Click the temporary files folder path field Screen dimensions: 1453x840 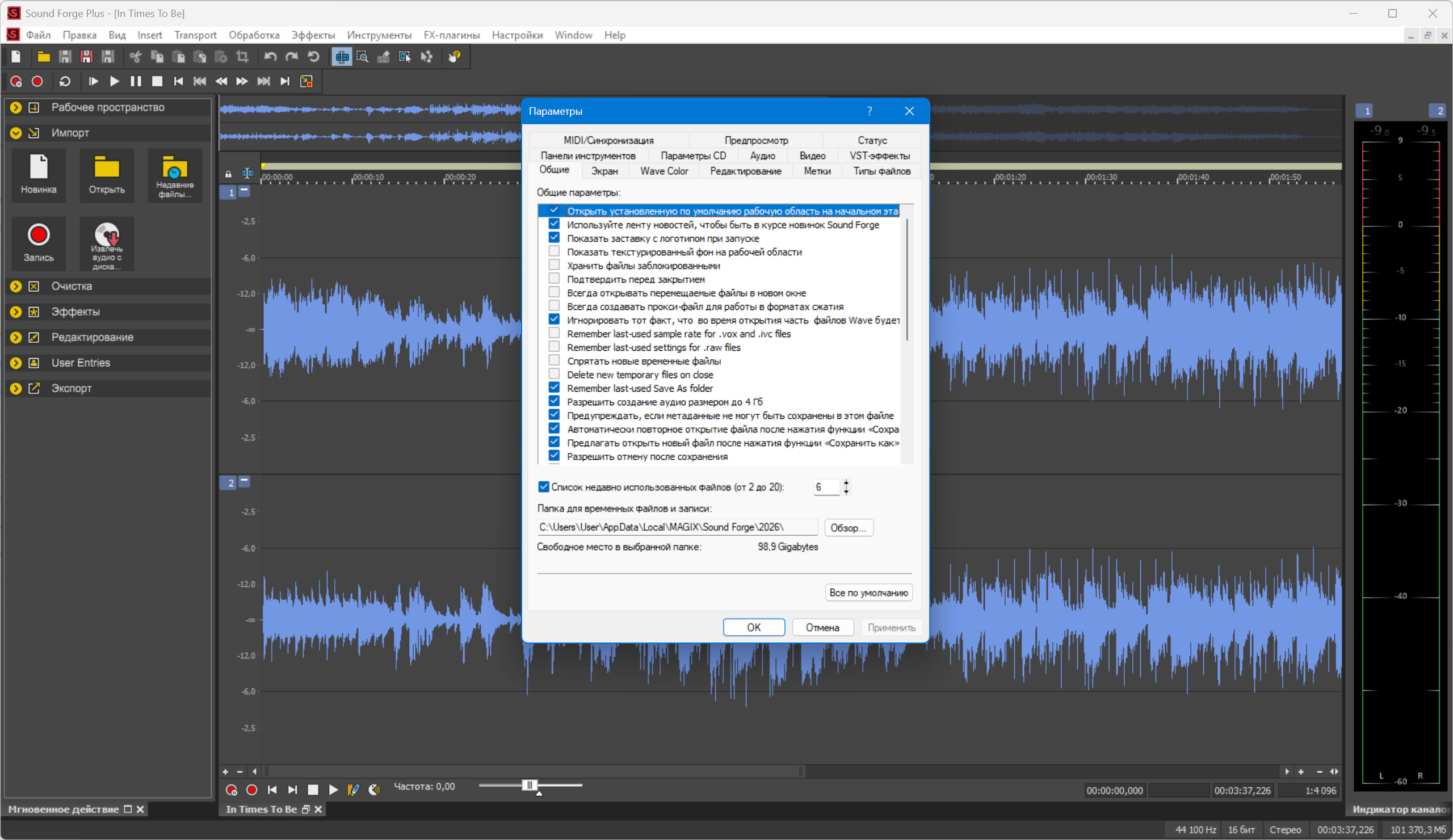click(678, 527)
